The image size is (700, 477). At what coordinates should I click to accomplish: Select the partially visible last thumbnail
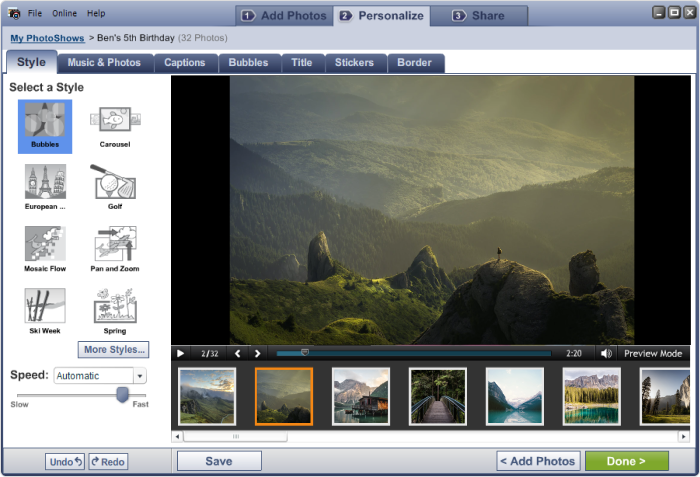click(665, 396)
